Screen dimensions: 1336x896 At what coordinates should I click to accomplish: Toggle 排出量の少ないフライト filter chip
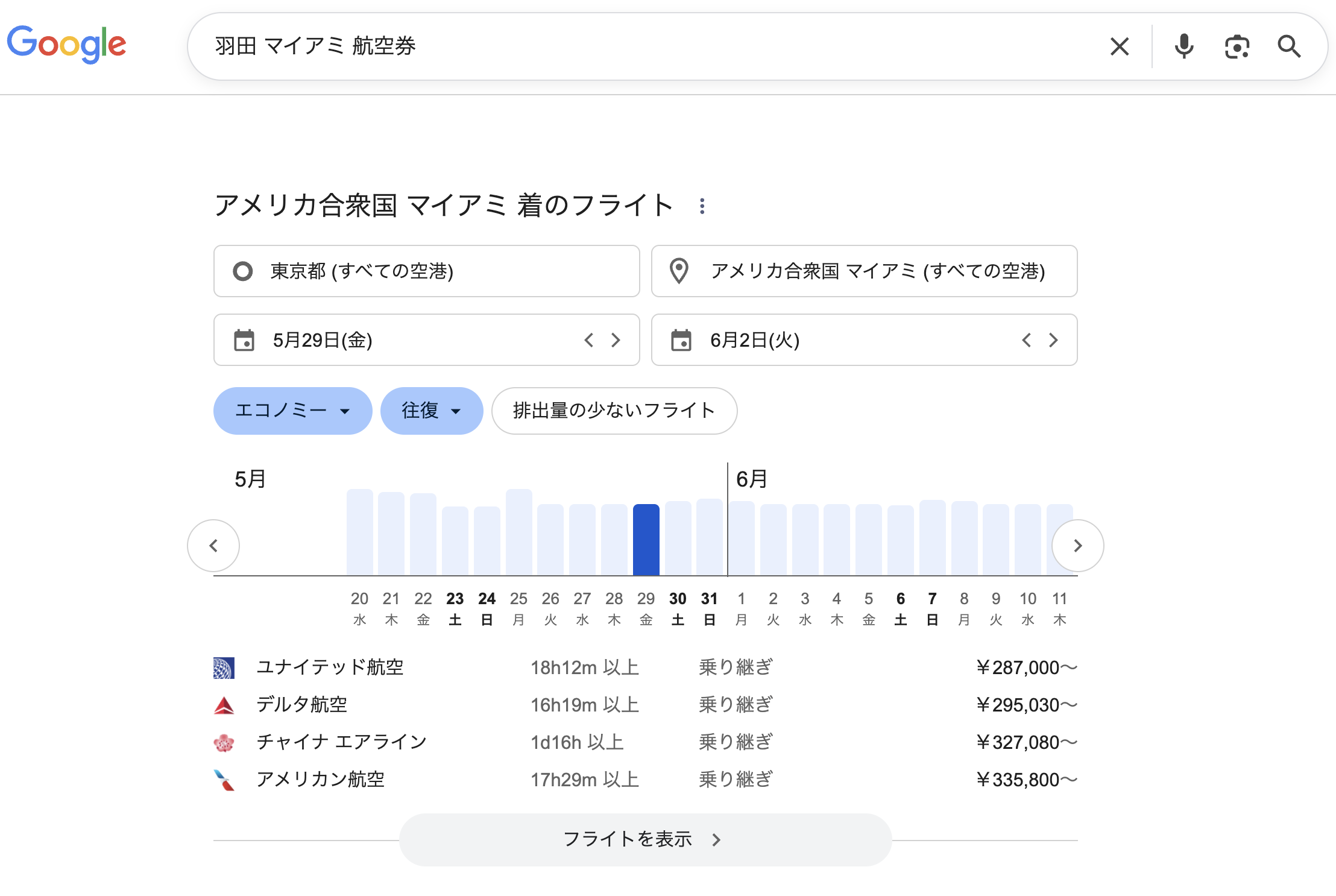click(x=614, y=411)
